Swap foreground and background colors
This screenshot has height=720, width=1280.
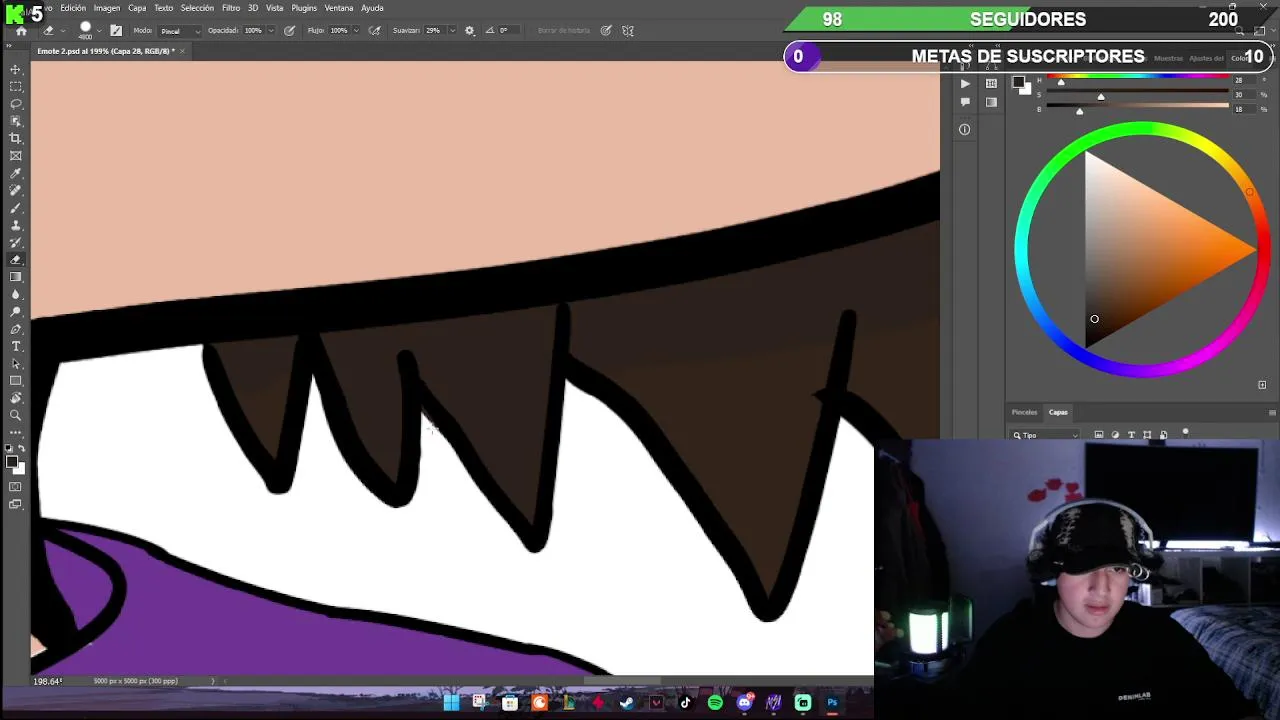pos(22,449)
